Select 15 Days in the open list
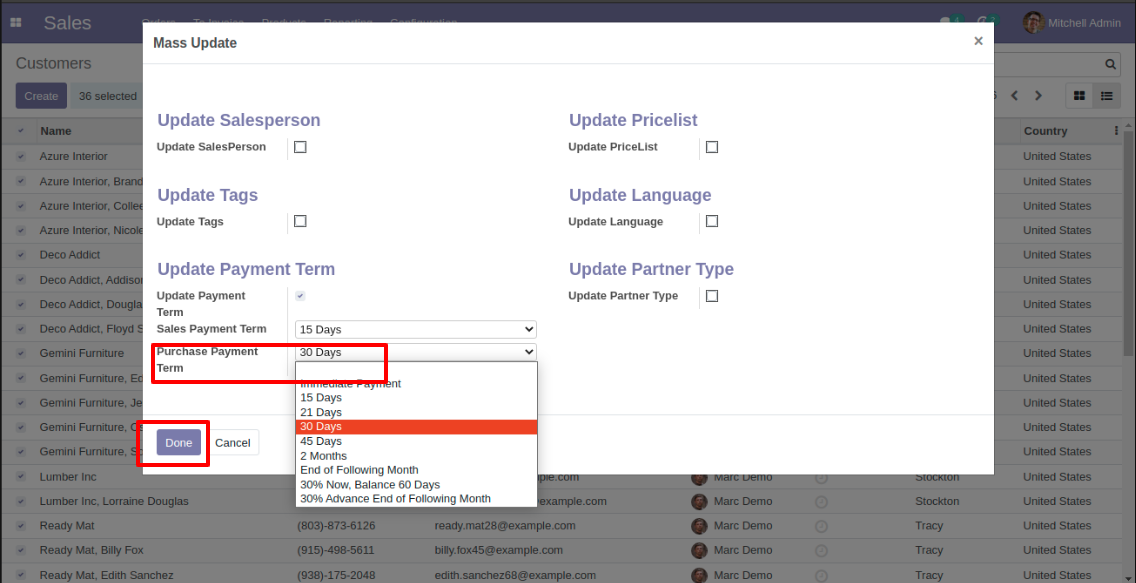1136x583 pixels. pos(417,398)
